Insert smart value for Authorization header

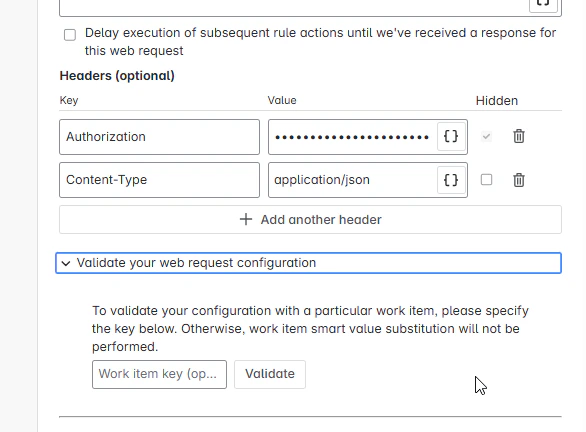click(x=451, y=136)
